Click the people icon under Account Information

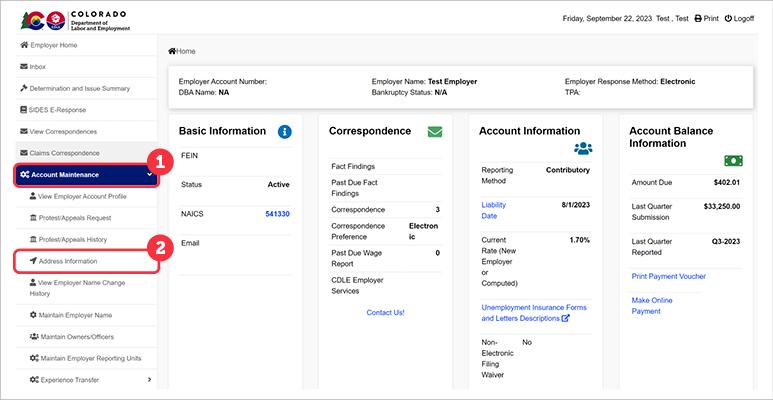[x=584, y=148]
